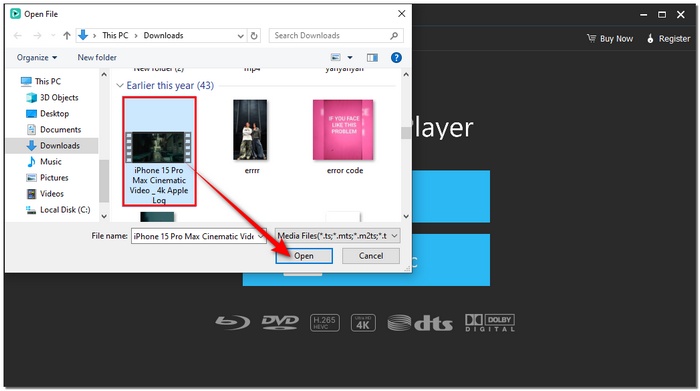Click file list scroll down arrow
Screen dimensions: 700x391
click(x=406, y=216)
